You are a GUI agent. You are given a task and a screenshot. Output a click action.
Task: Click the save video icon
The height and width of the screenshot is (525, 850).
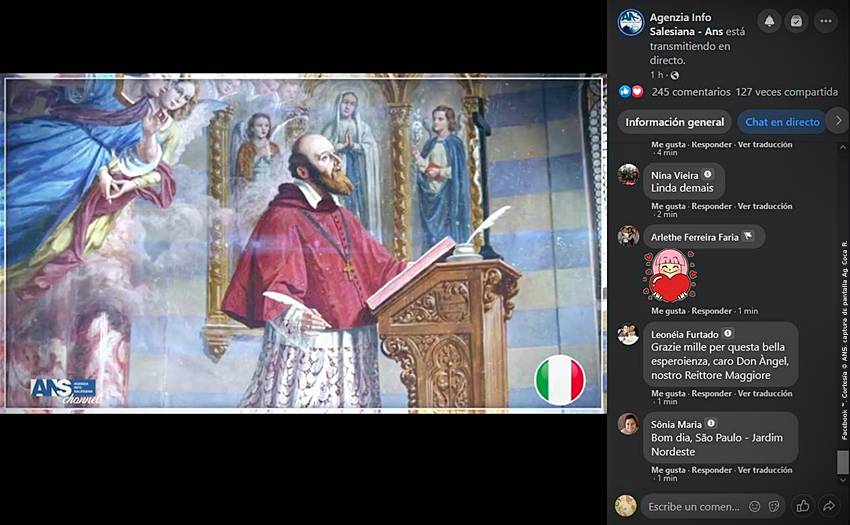point(796,21)
